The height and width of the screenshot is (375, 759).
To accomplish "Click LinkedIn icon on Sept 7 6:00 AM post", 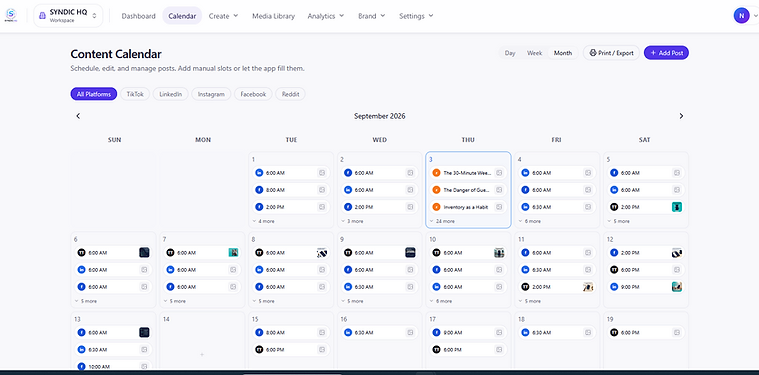I will pos(170,270).
